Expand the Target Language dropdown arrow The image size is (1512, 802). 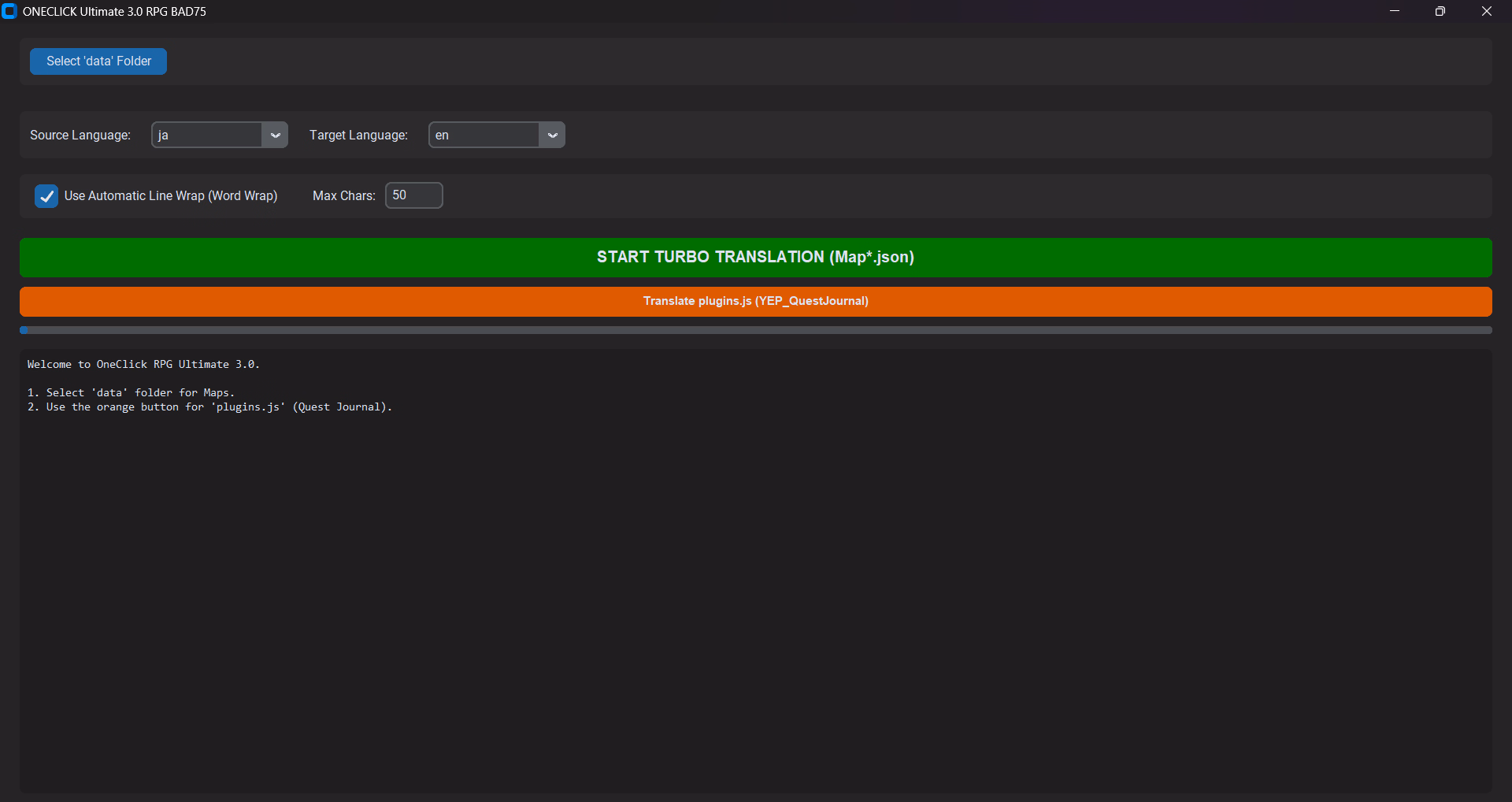click(x=552, y=136)
